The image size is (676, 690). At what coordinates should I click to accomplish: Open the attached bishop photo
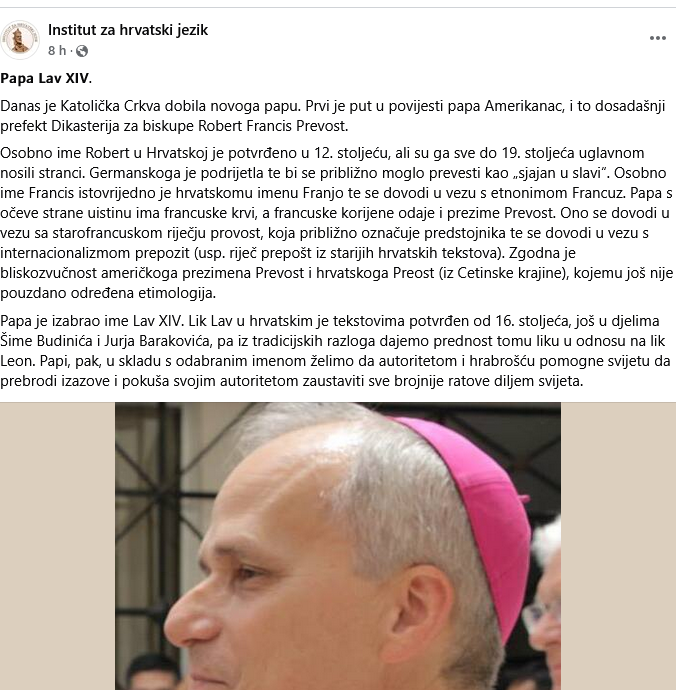338,546
